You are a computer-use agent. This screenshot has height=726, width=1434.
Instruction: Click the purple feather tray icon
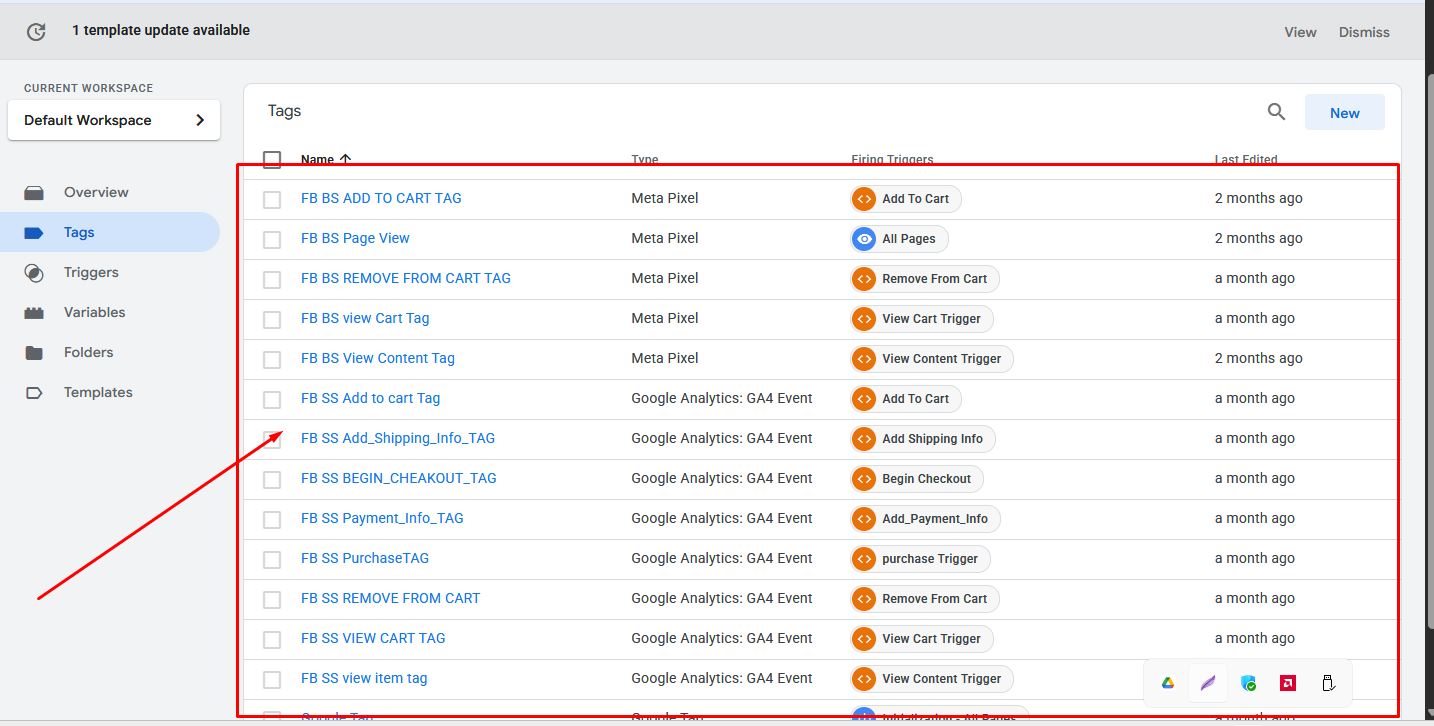point(1208,683)
